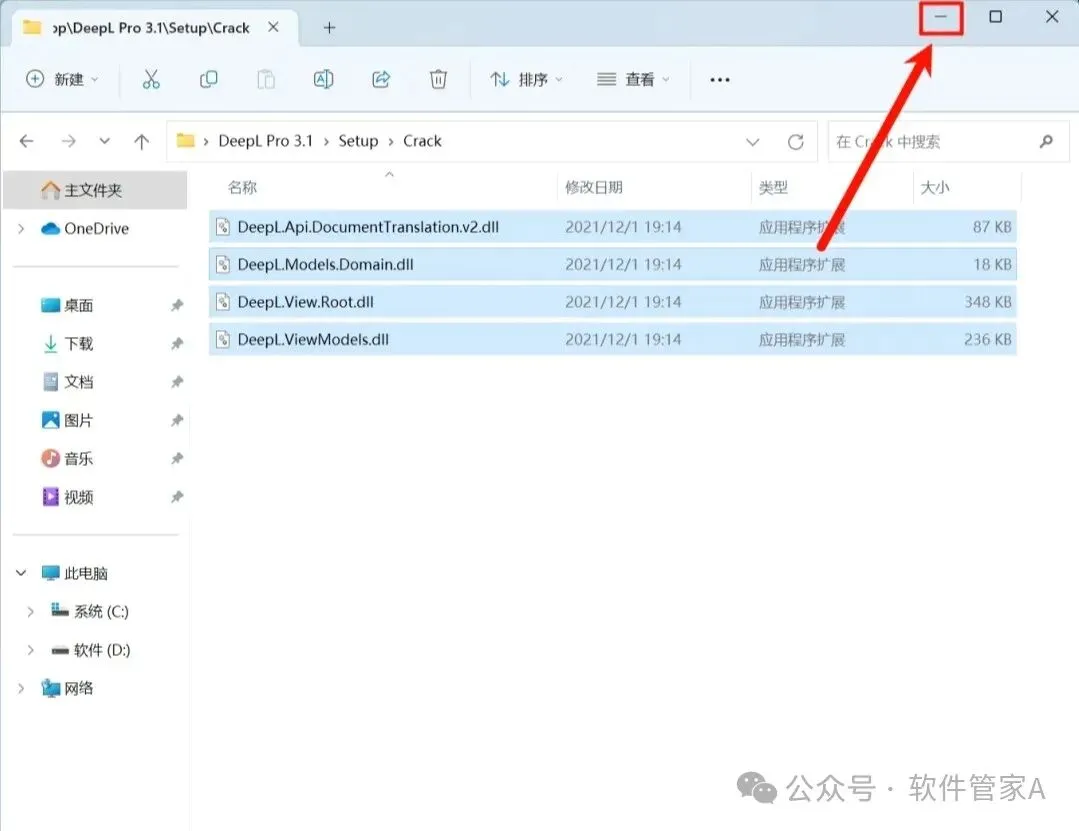This screenshot has width=1079, height=831.
Task: Add a new tab with plus button
Action: (330, 28)
